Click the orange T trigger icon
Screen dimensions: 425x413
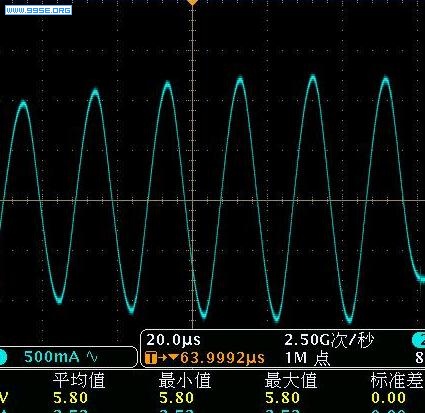tap(151, 358)
